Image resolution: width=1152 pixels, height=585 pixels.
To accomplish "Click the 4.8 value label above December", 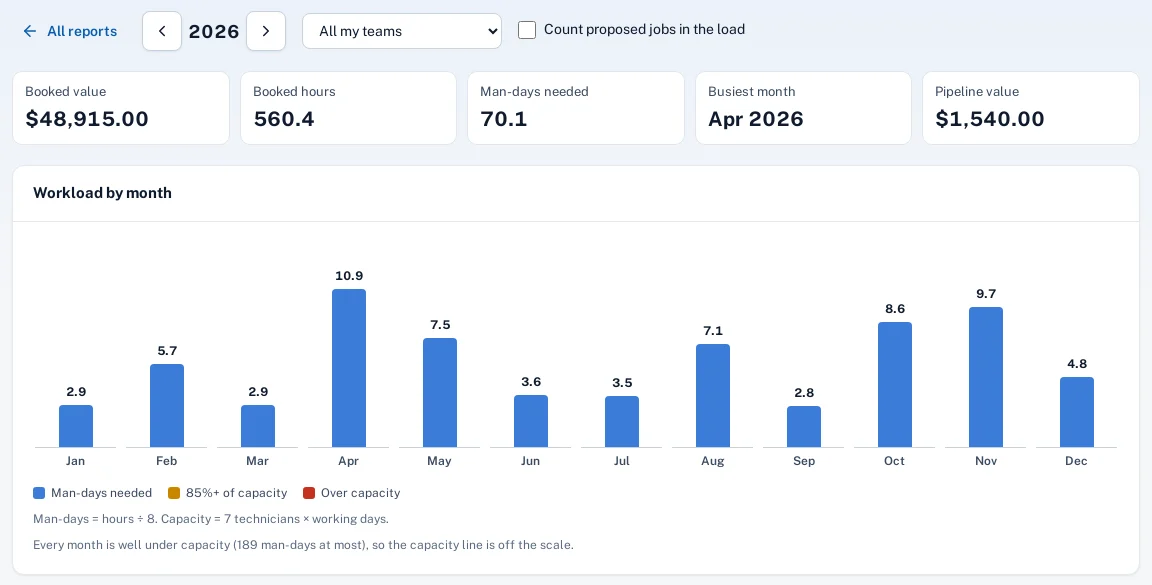I will pos(1077,364).
